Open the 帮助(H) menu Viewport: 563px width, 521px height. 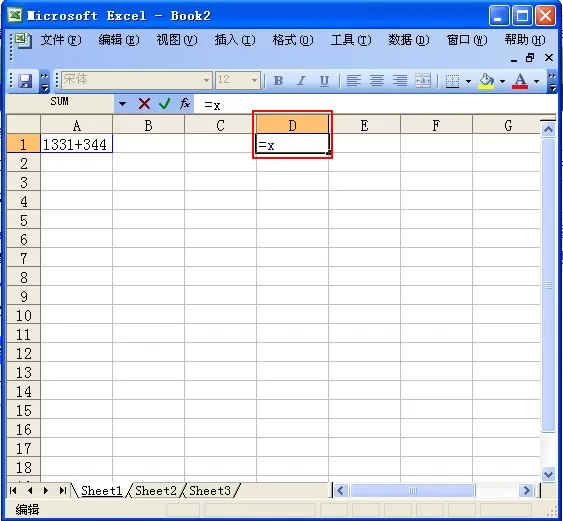click(525, 40)
